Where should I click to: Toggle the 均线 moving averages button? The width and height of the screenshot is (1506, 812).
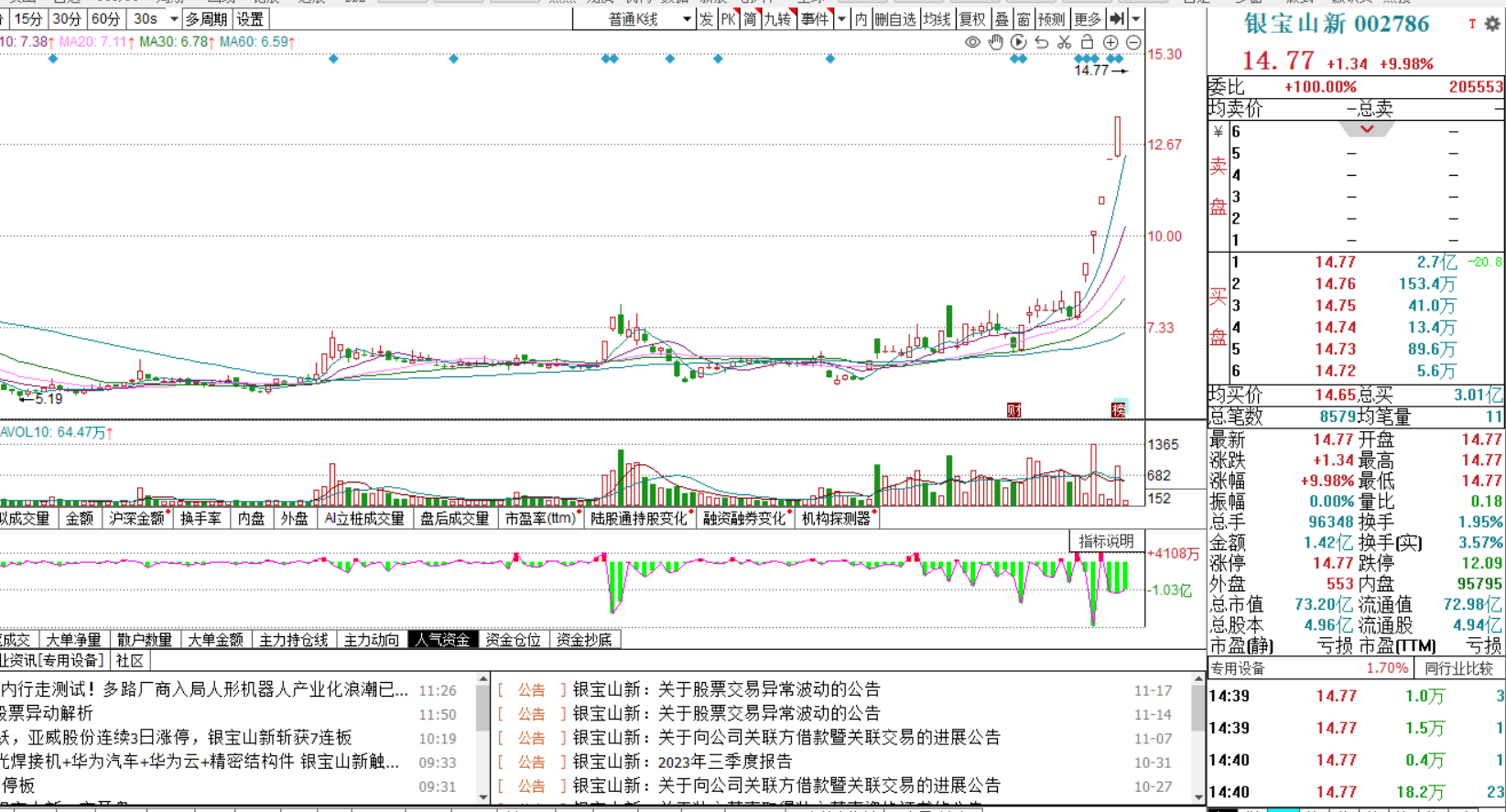click(937, 18)
